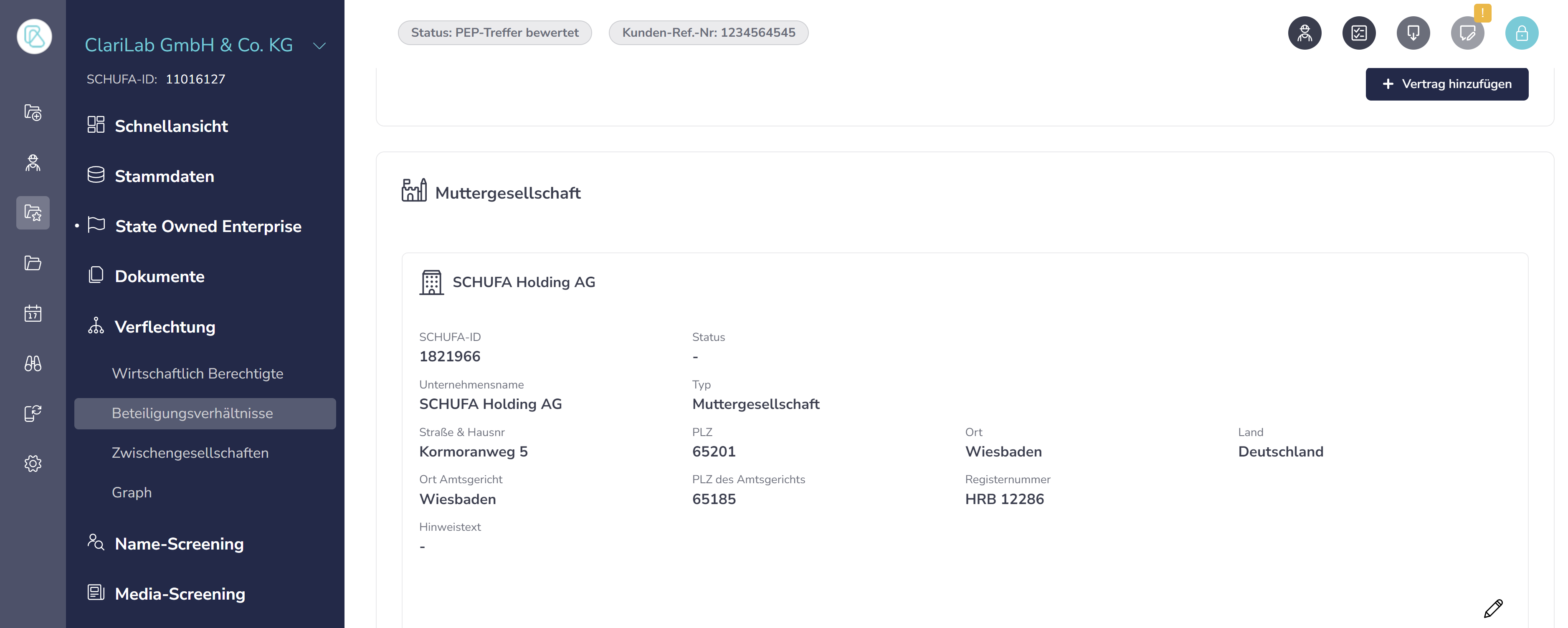The image size is (1568, 628).
Task: Click the Schnellansicht dashboard icon
Action: pos(96,125)
